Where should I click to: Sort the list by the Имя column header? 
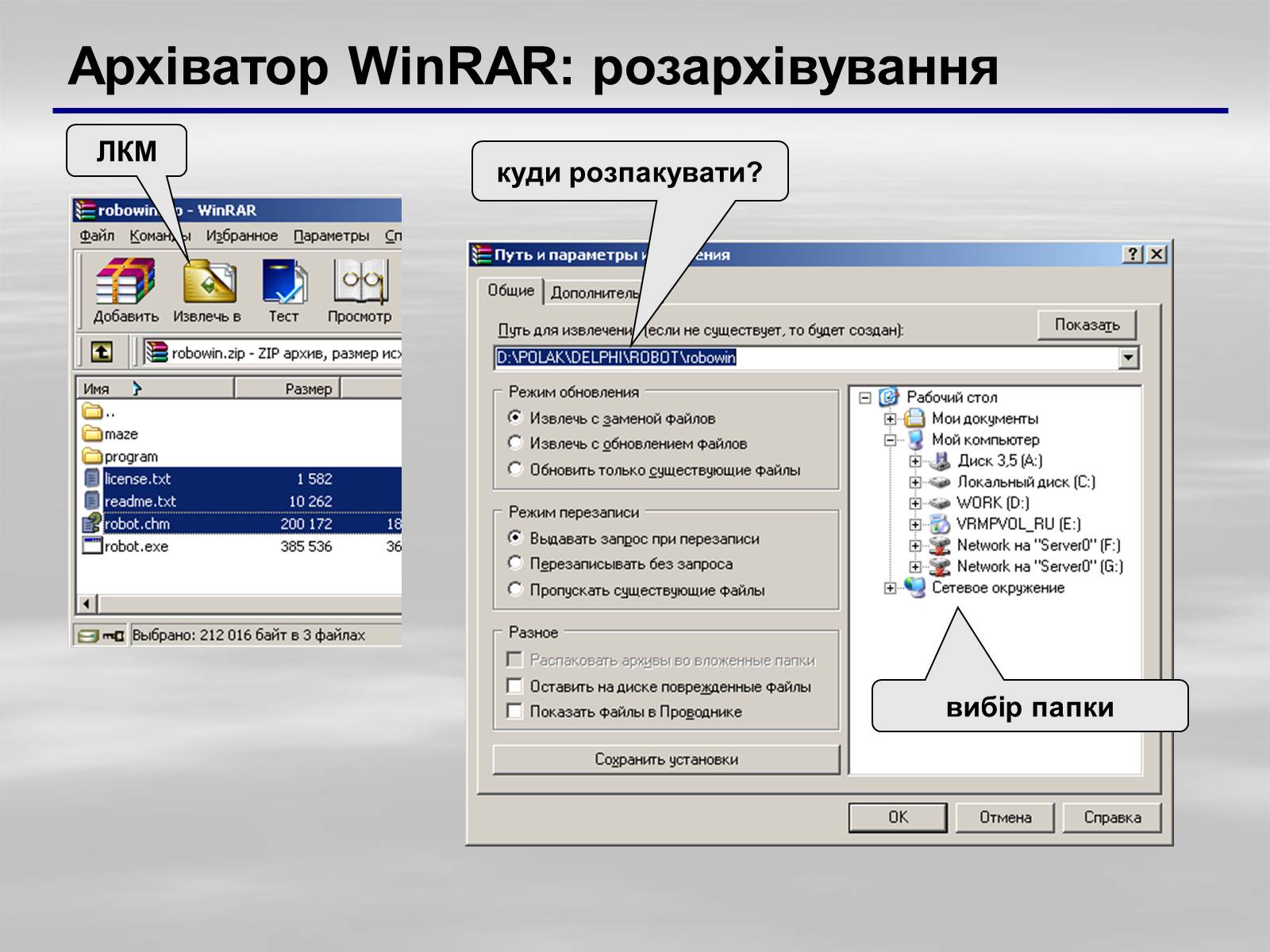(x=156, y=389)
